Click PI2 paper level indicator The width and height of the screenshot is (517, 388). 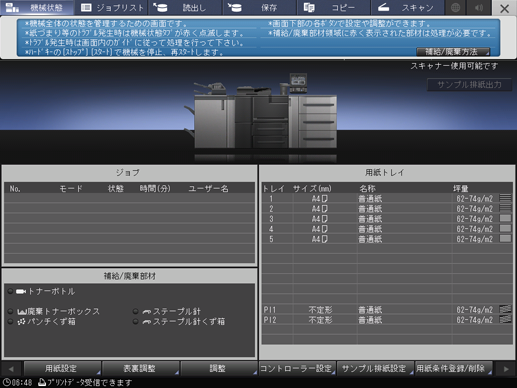coord(505,319)
